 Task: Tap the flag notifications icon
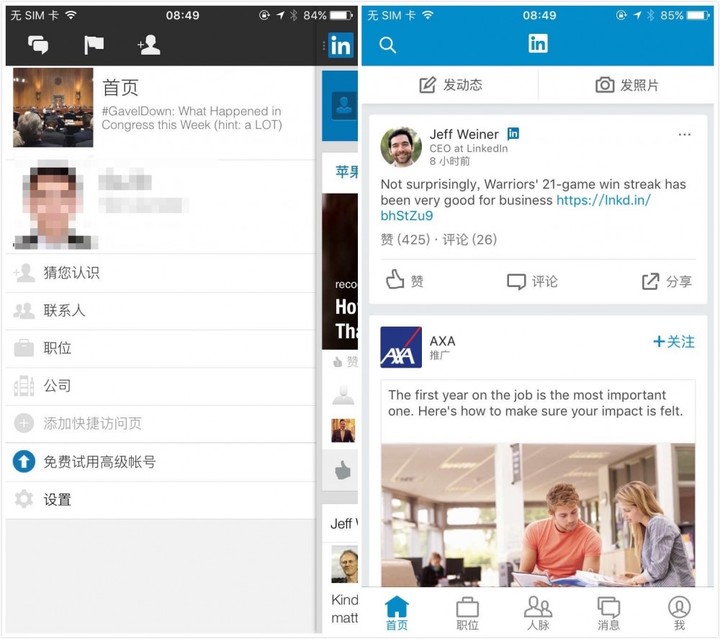(93, 45)
